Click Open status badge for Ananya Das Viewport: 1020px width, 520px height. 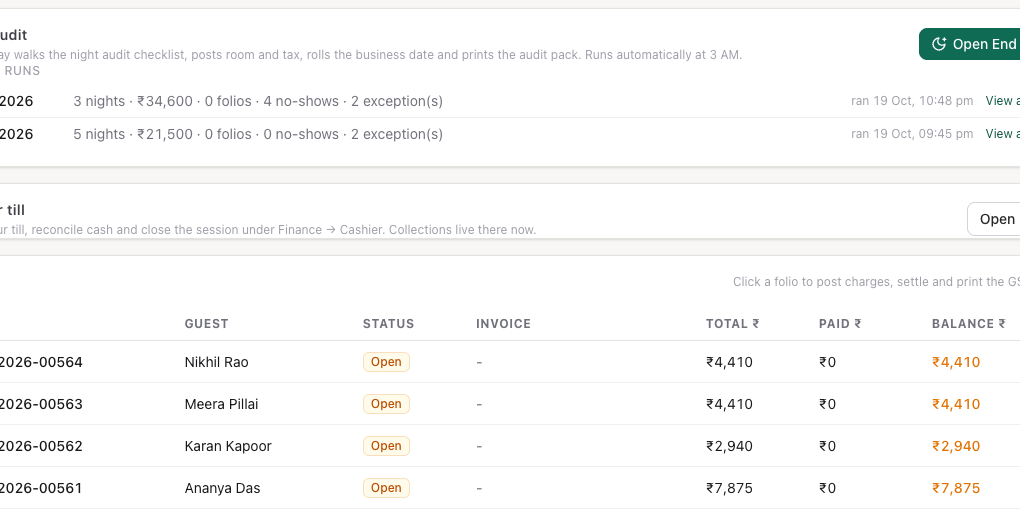pyautogui.click(x=386, y=488)
